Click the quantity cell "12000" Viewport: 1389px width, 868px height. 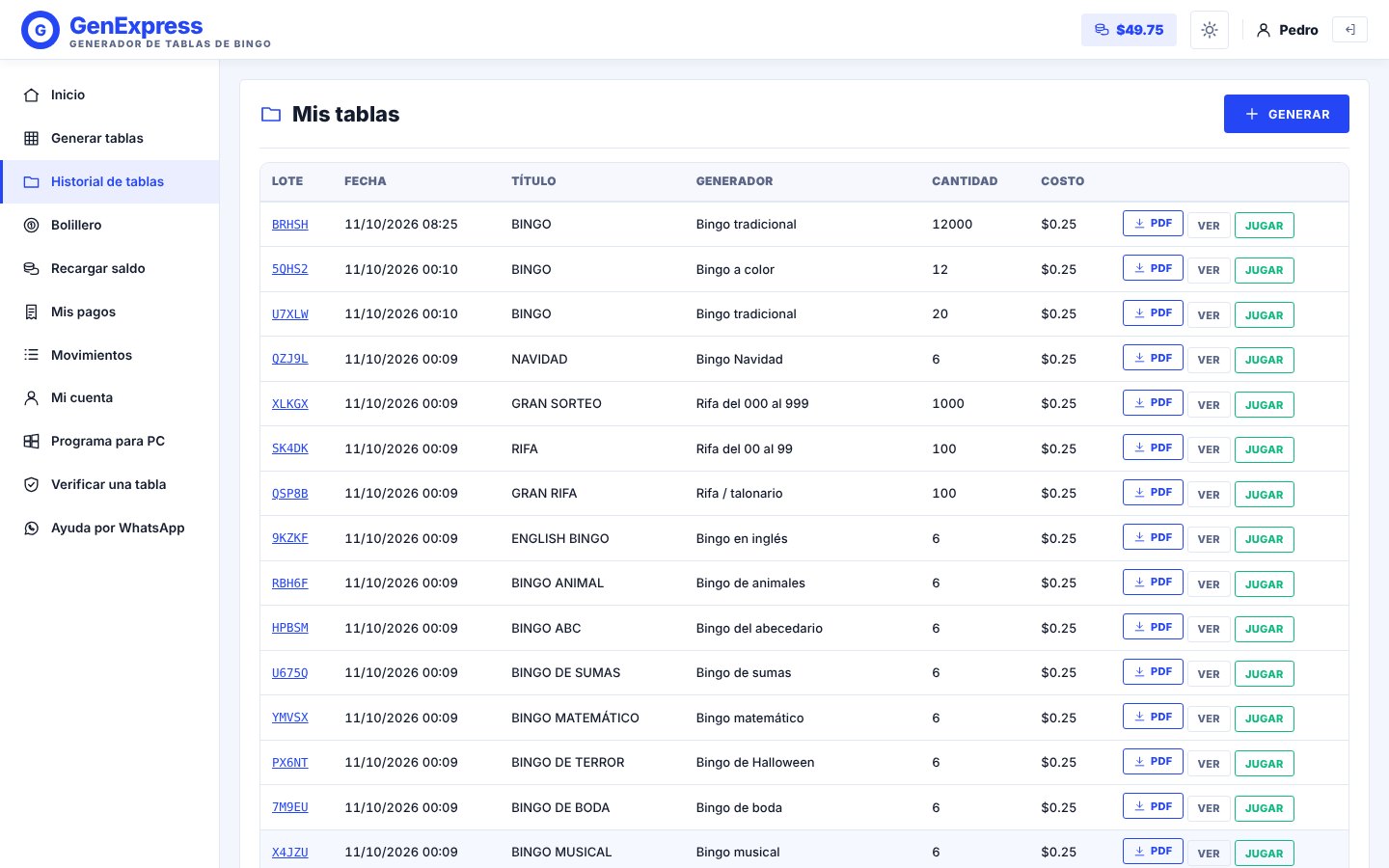pos(952,225)
